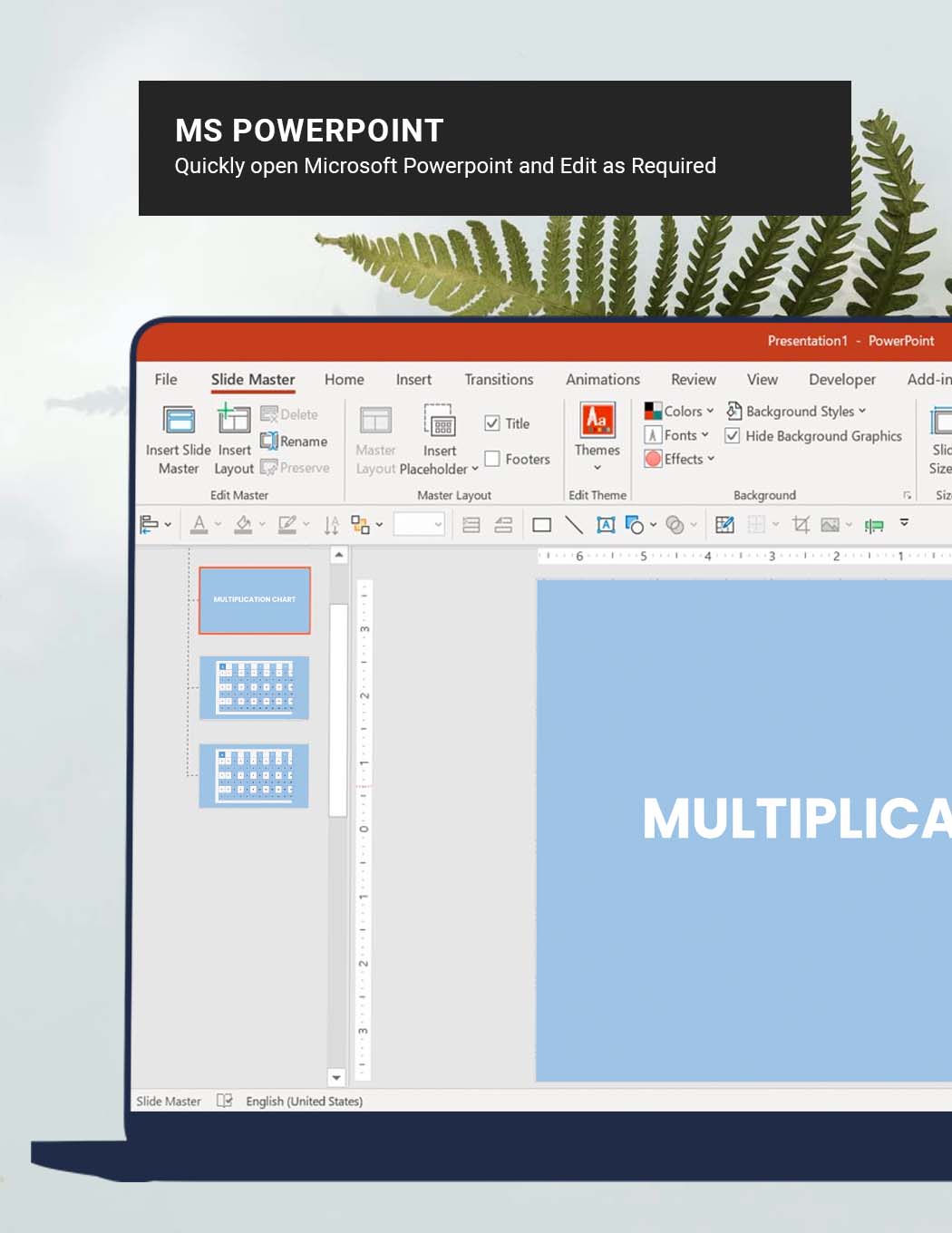Open the Fonts dropdown
This screenshot has height=1233, width=952.
click(x=678, y=435)
